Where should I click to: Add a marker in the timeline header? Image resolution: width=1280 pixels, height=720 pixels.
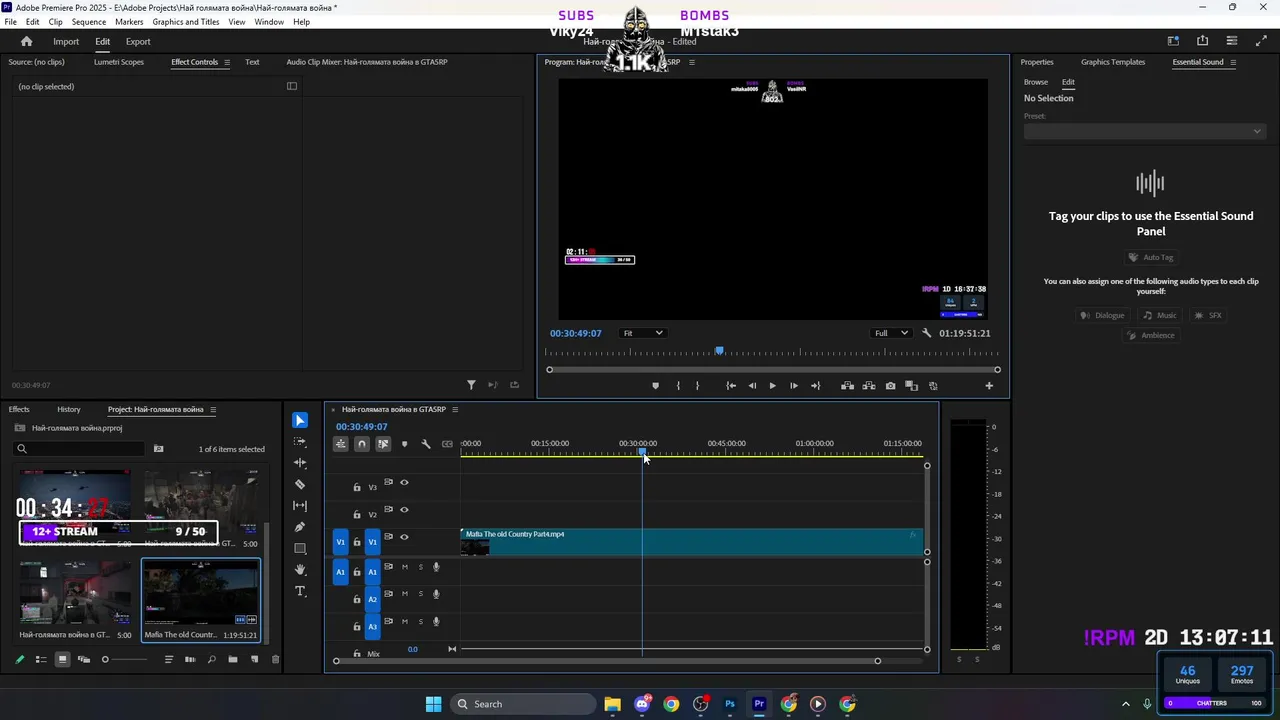pos(404,444)
